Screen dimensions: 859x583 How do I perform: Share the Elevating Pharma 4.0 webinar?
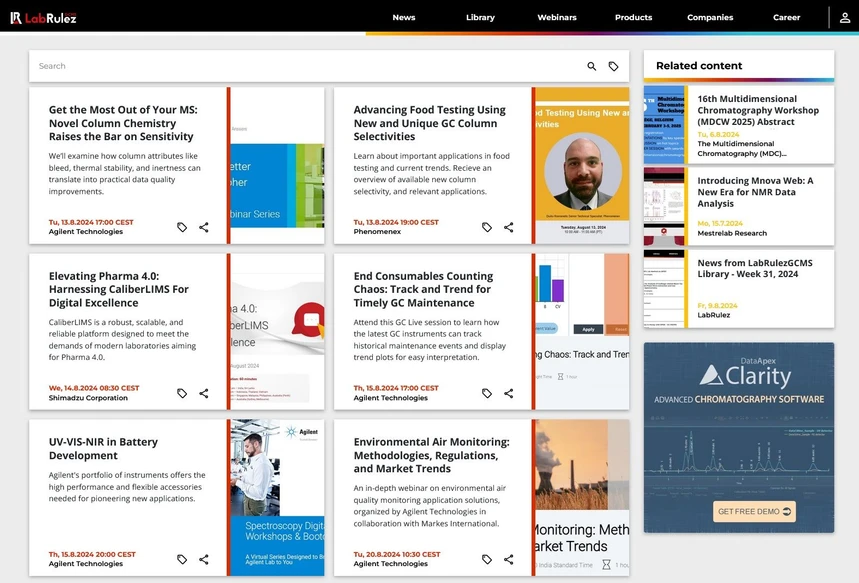(x=204, y=393)
